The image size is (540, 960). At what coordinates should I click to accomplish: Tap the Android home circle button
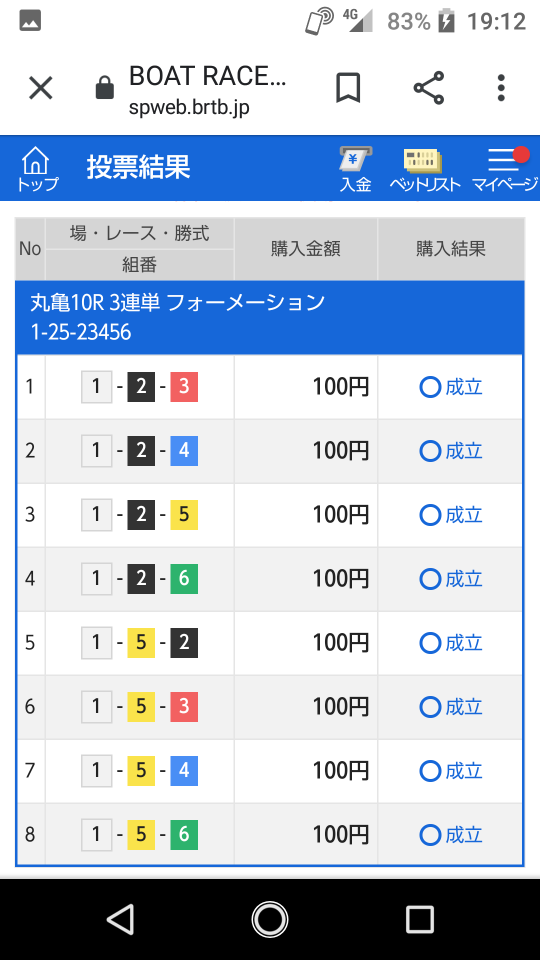click(269, 919)
